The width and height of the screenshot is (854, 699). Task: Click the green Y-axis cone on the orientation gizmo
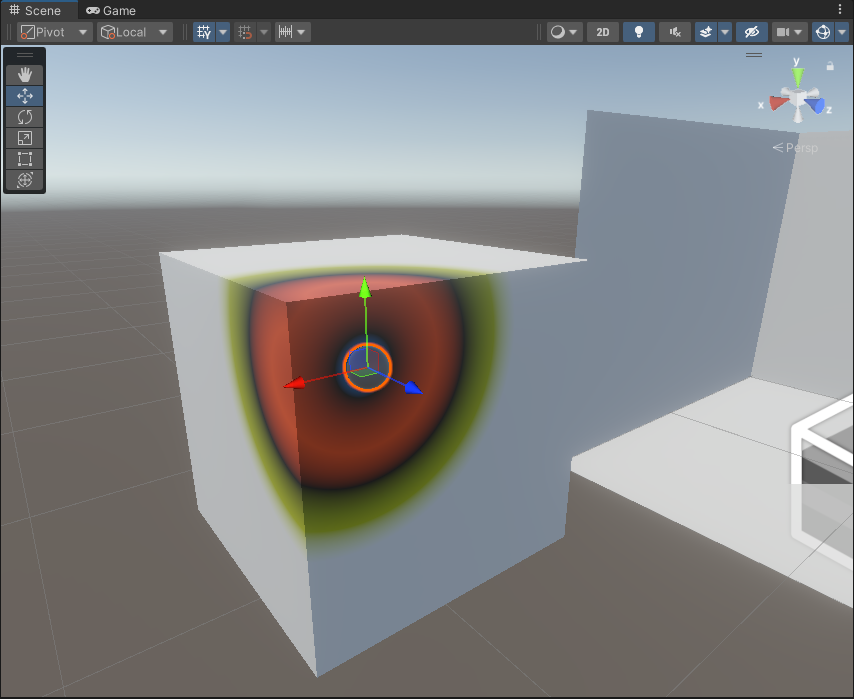797,76
